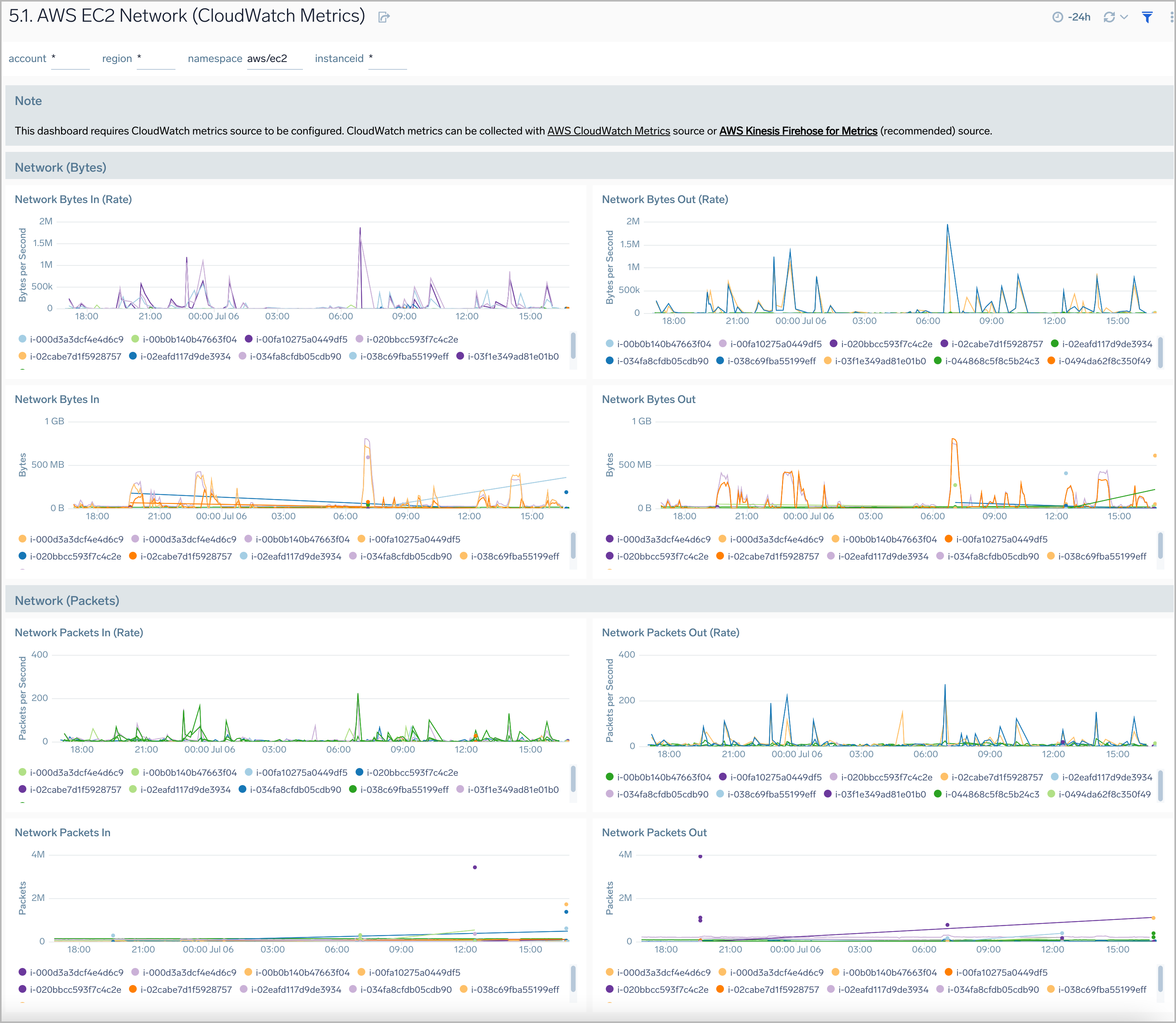The width and height of the screenshot is (1176, 1023).
Task: Toggle i-02eafd117d9de3934 in Packets Out (Rate) legend
Action: tap(1101, 777)
